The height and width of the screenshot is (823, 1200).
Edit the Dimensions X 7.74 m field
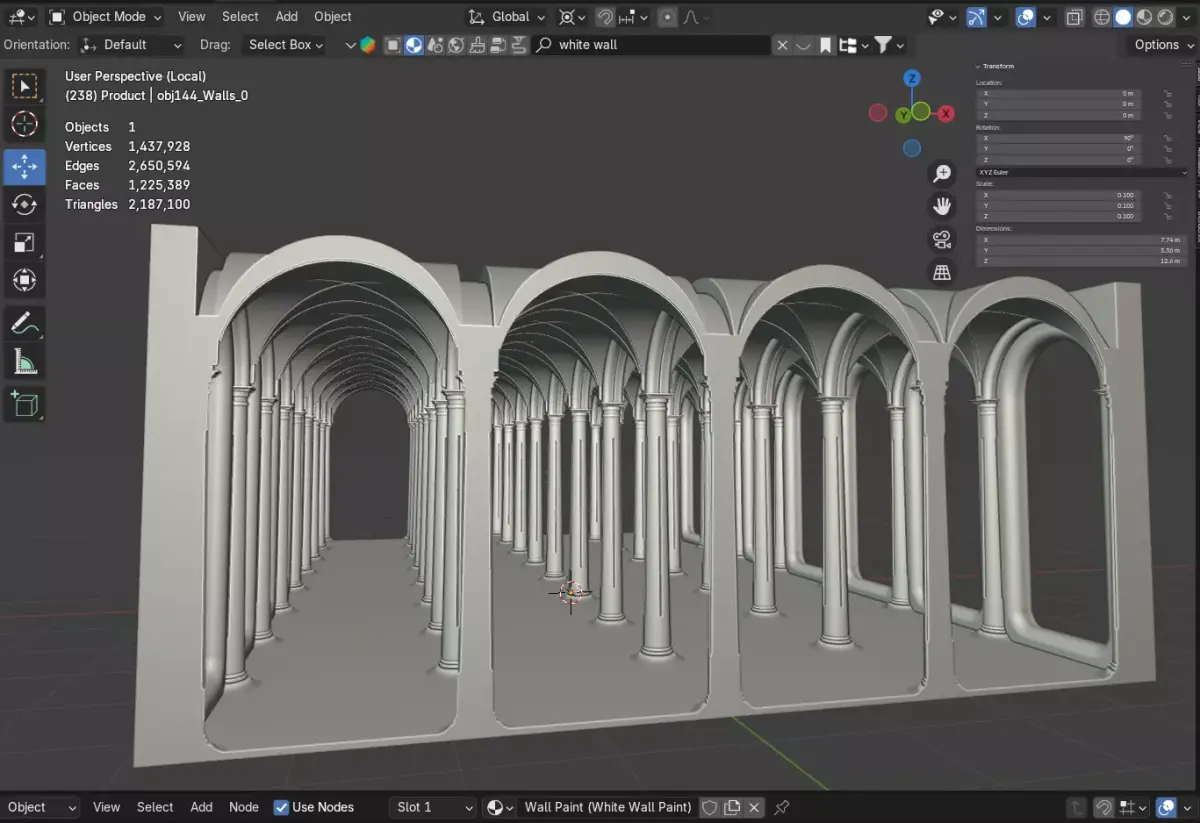pos(1083,240)
